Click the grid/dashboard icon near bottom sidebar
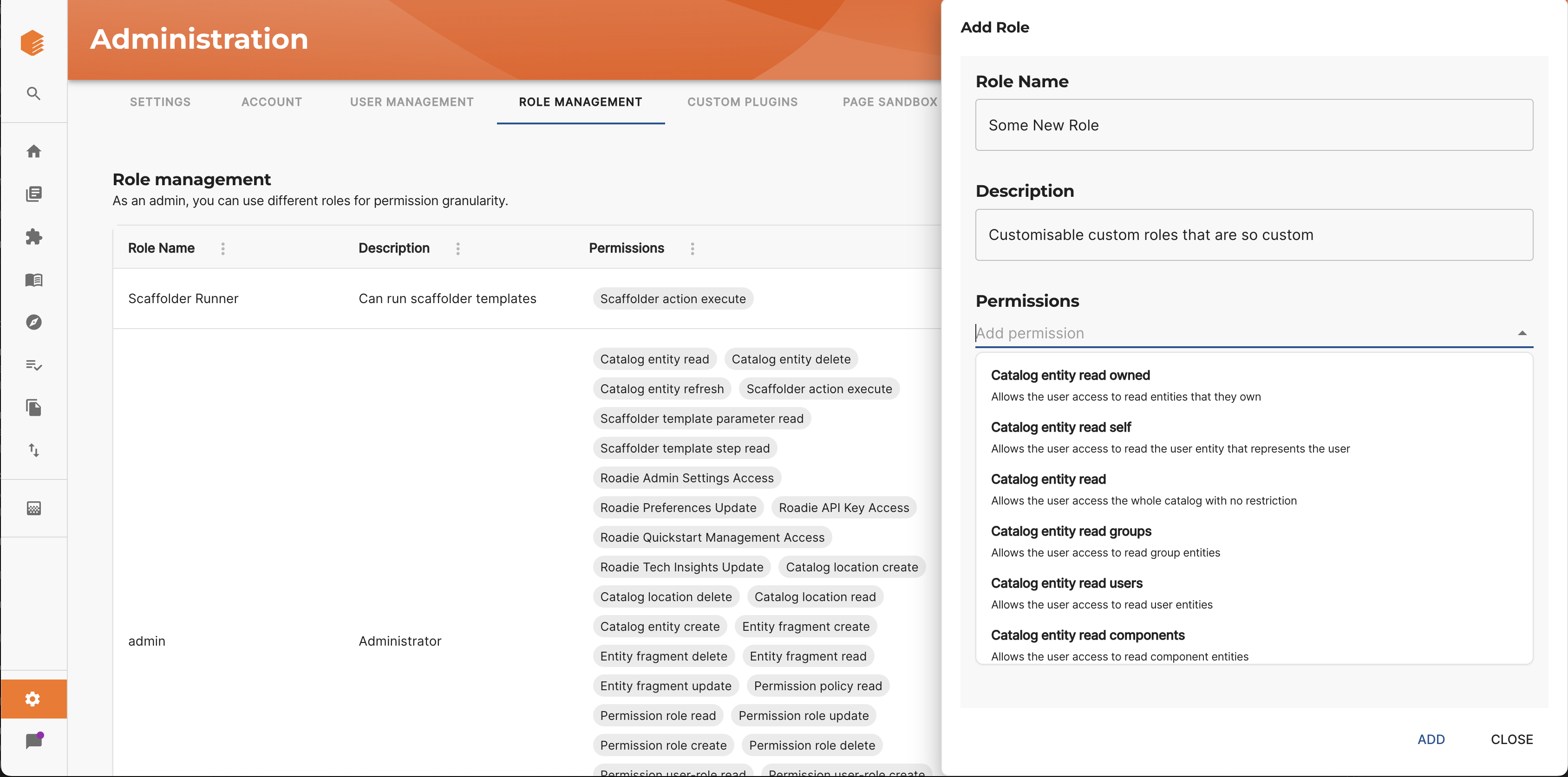 (x=34, y=508)
